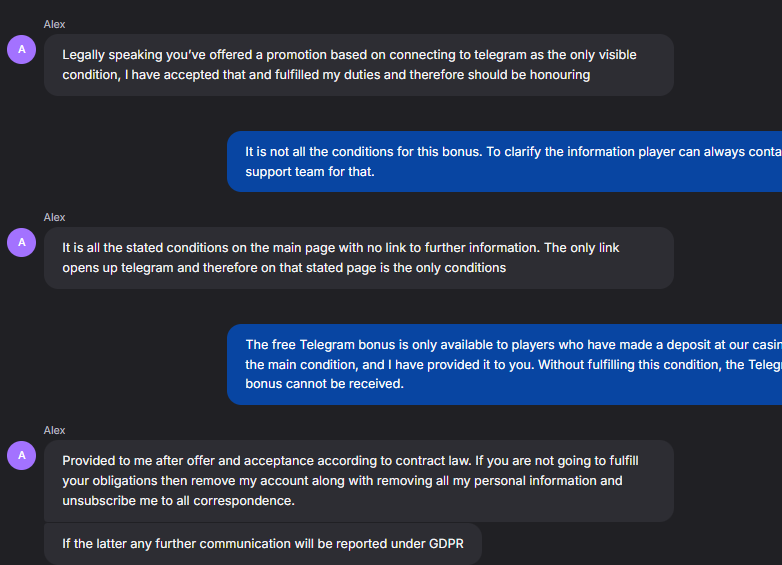782x565 pixels.
Task: Click the word "Legally" starting the first message
Action: point(84,55)
